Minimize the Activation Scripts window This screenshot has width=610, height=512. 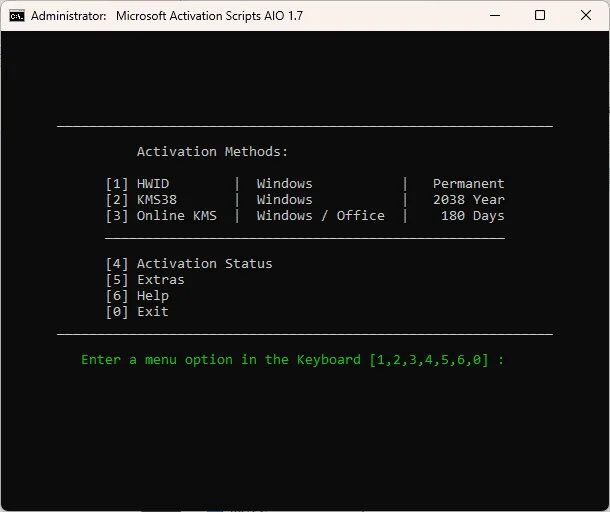[x=495, y=16]
